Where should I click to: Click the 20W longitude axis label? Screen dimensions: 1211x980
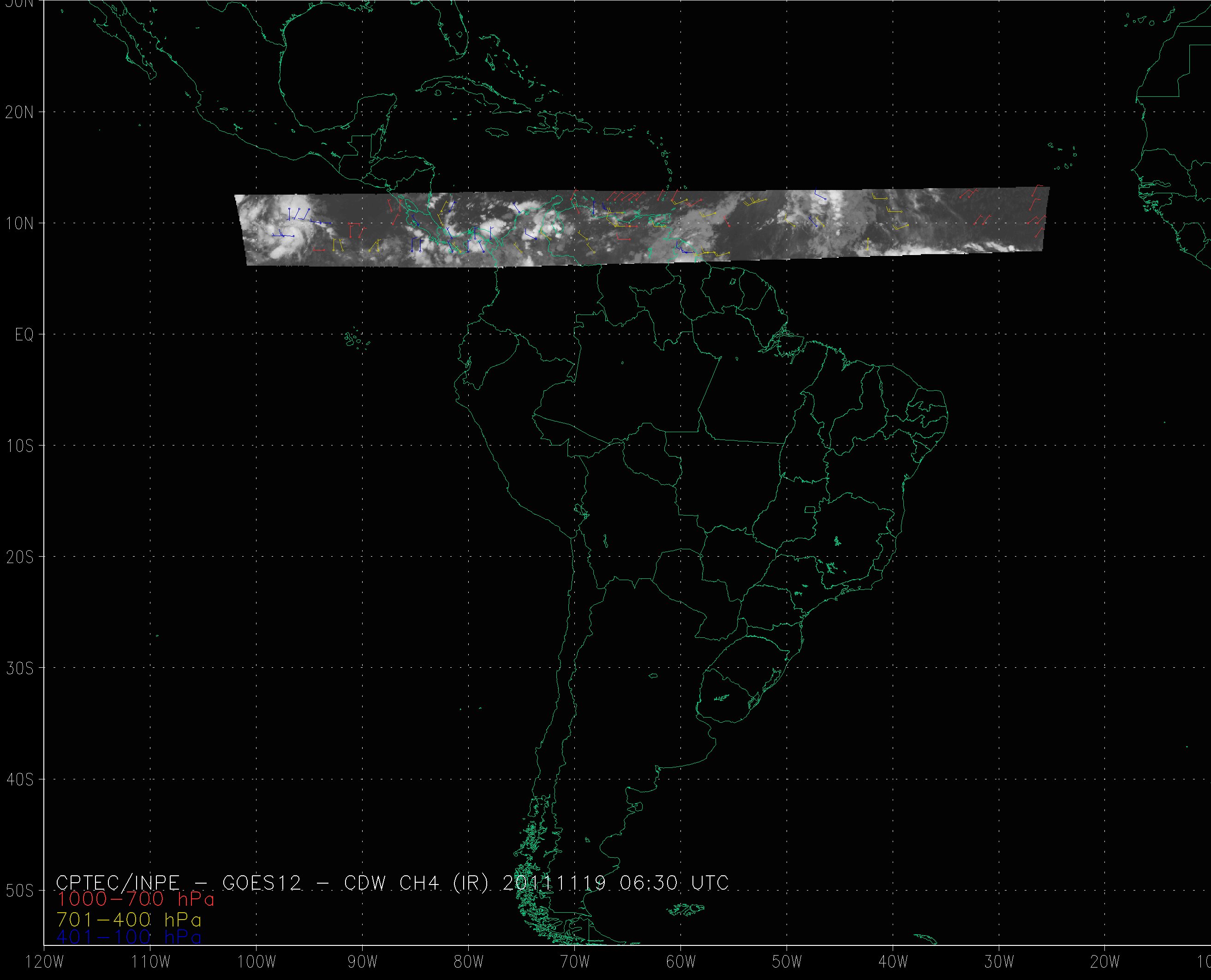pyautogui.click(x=1105, y=962)
